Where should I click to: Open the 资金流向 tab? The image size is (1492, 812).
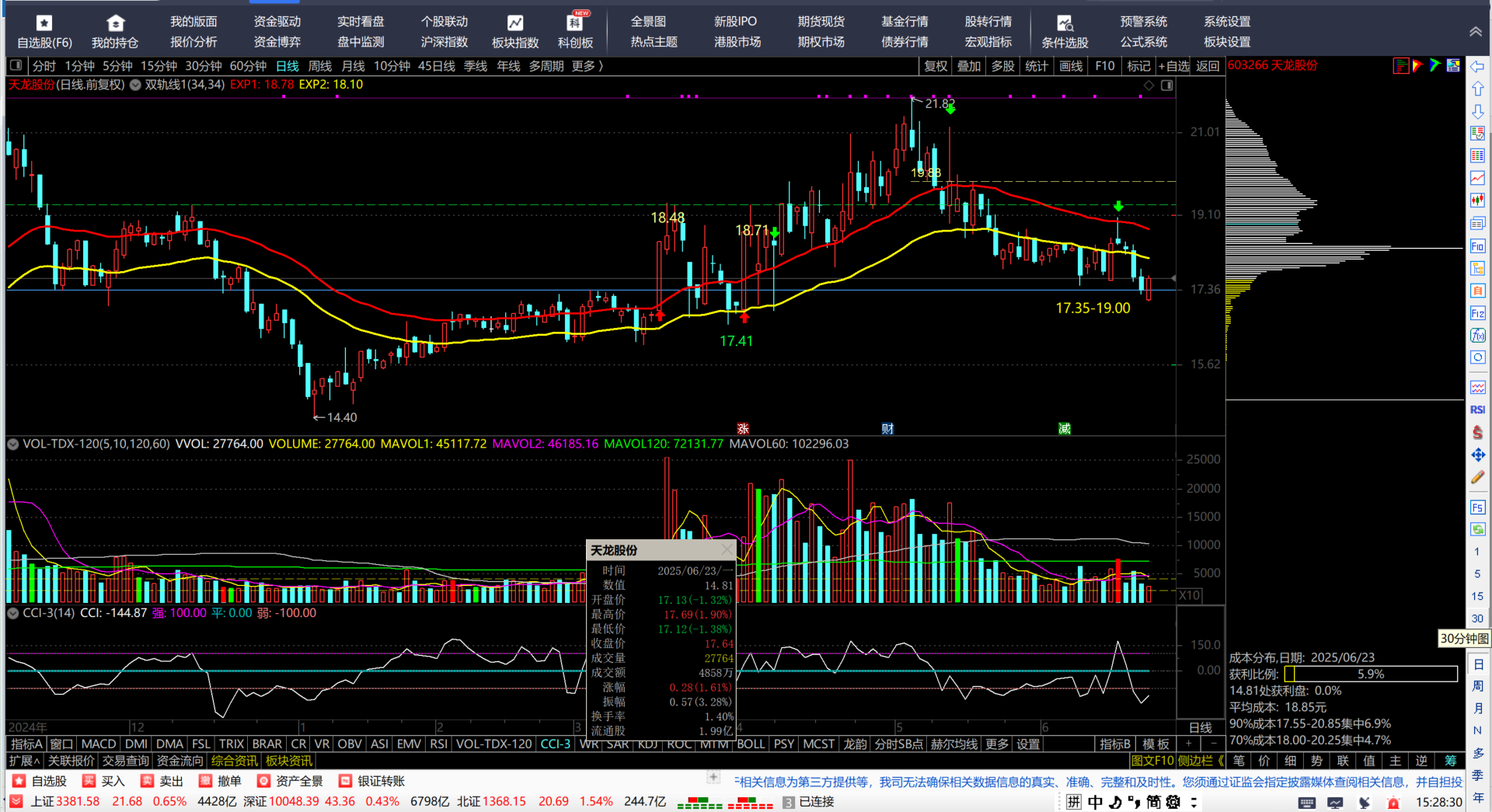coord(180,761)
